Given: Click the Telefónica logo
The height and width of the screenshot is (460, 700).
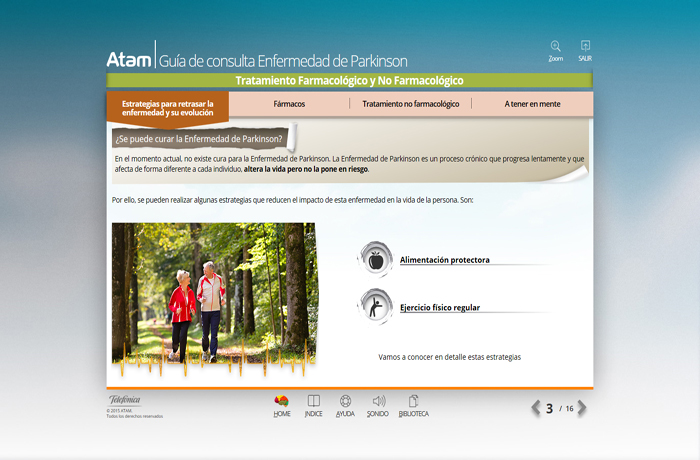Looking at the screenshot, I should tap(125, 400).
